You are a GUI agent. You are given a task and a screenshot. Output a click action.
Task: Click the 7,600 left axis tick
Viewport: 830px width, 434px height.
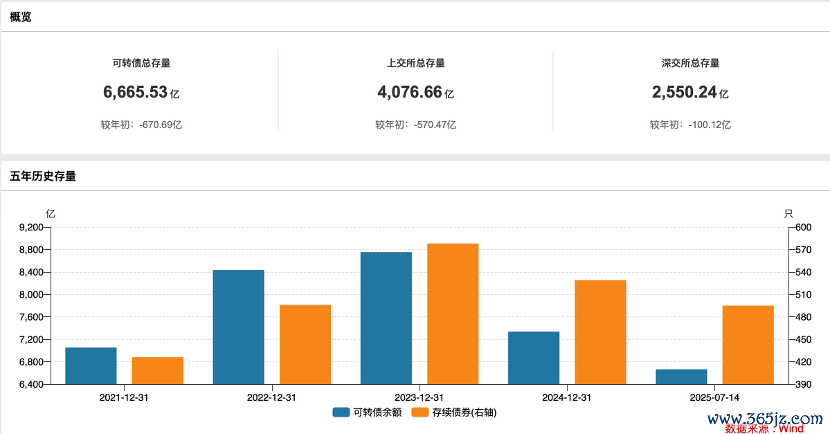(x=31, y=317)
